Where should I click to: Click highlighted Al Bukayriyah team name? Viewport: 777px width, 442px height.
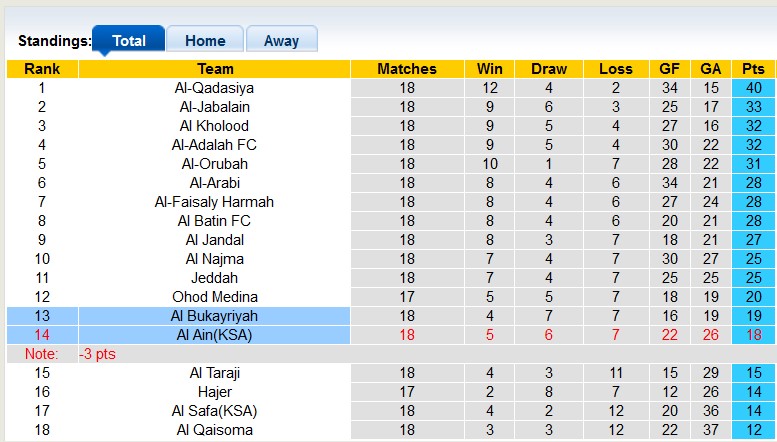(x=214, y=316)
